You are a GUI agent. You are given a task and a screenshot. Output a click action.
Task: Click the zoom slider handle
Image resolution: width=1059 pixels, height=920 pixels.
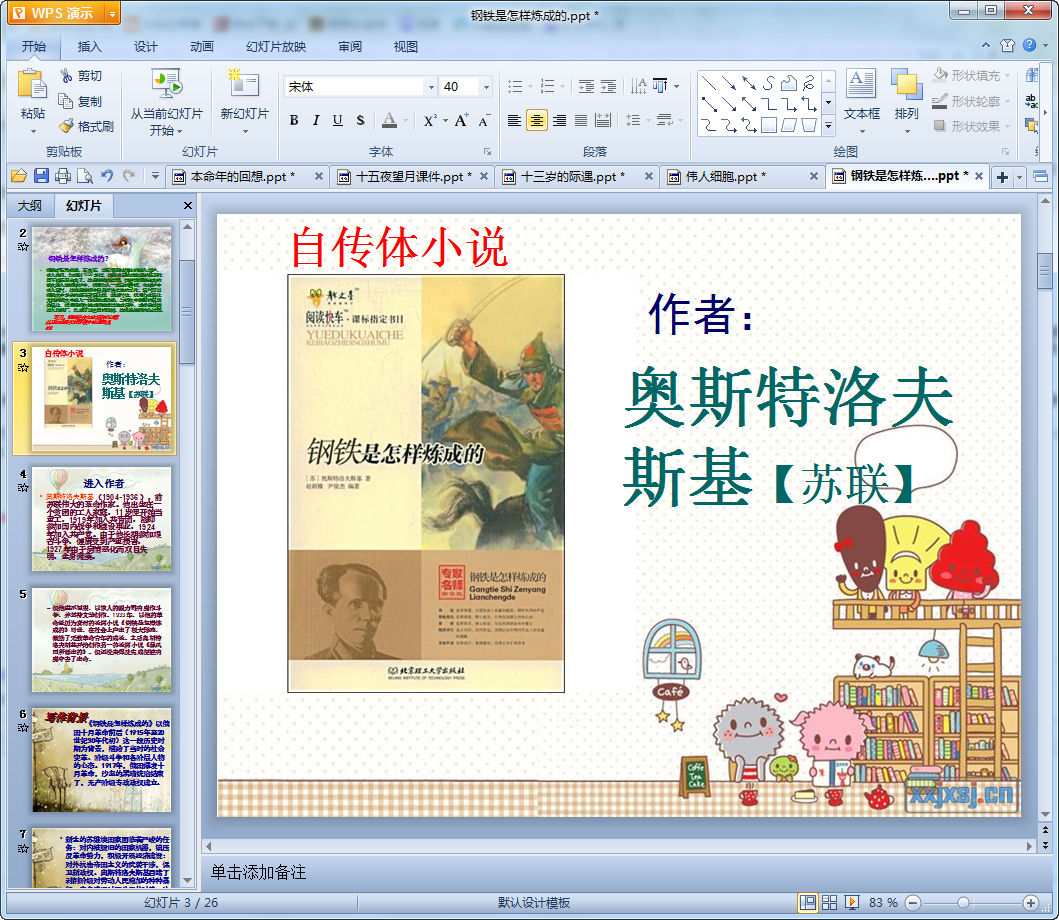(964, 902)
